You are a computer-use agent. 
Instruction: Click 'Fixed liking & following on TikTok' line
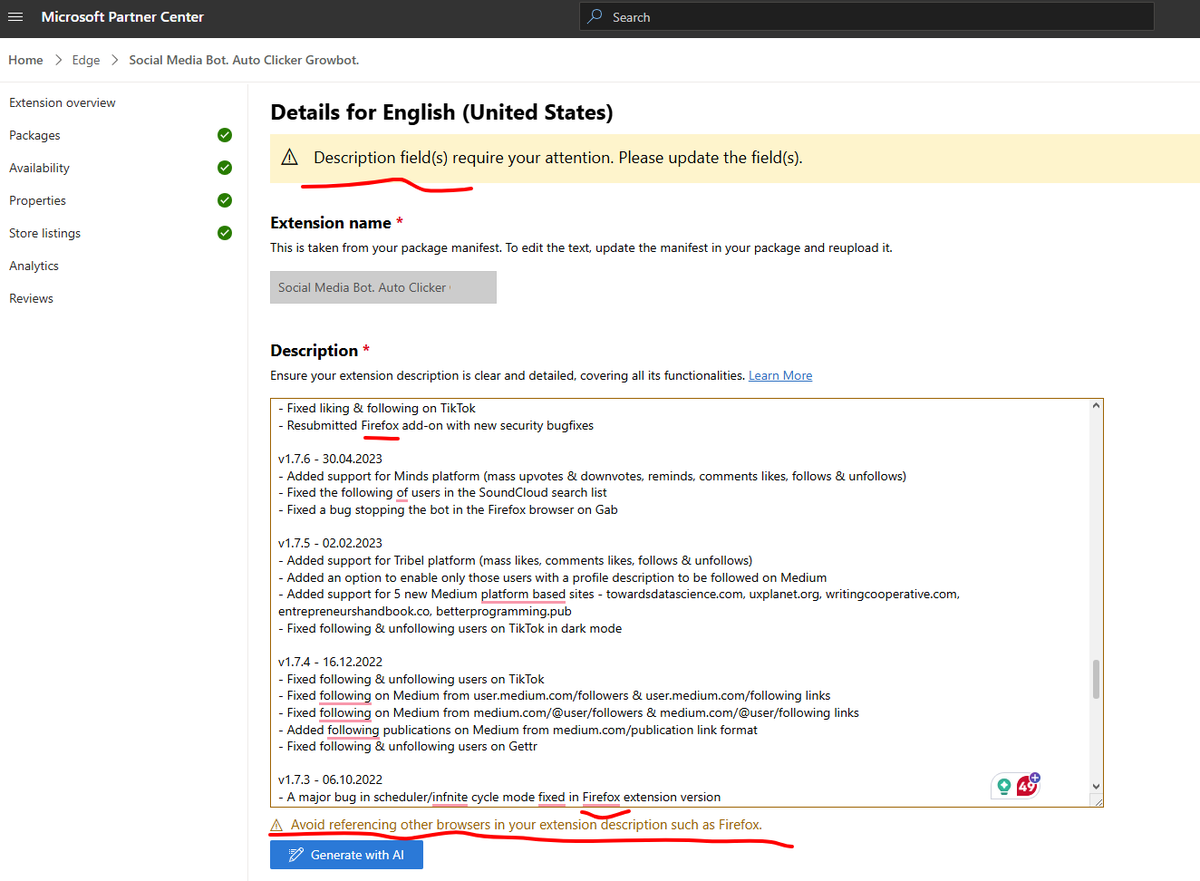pos(377,408)
